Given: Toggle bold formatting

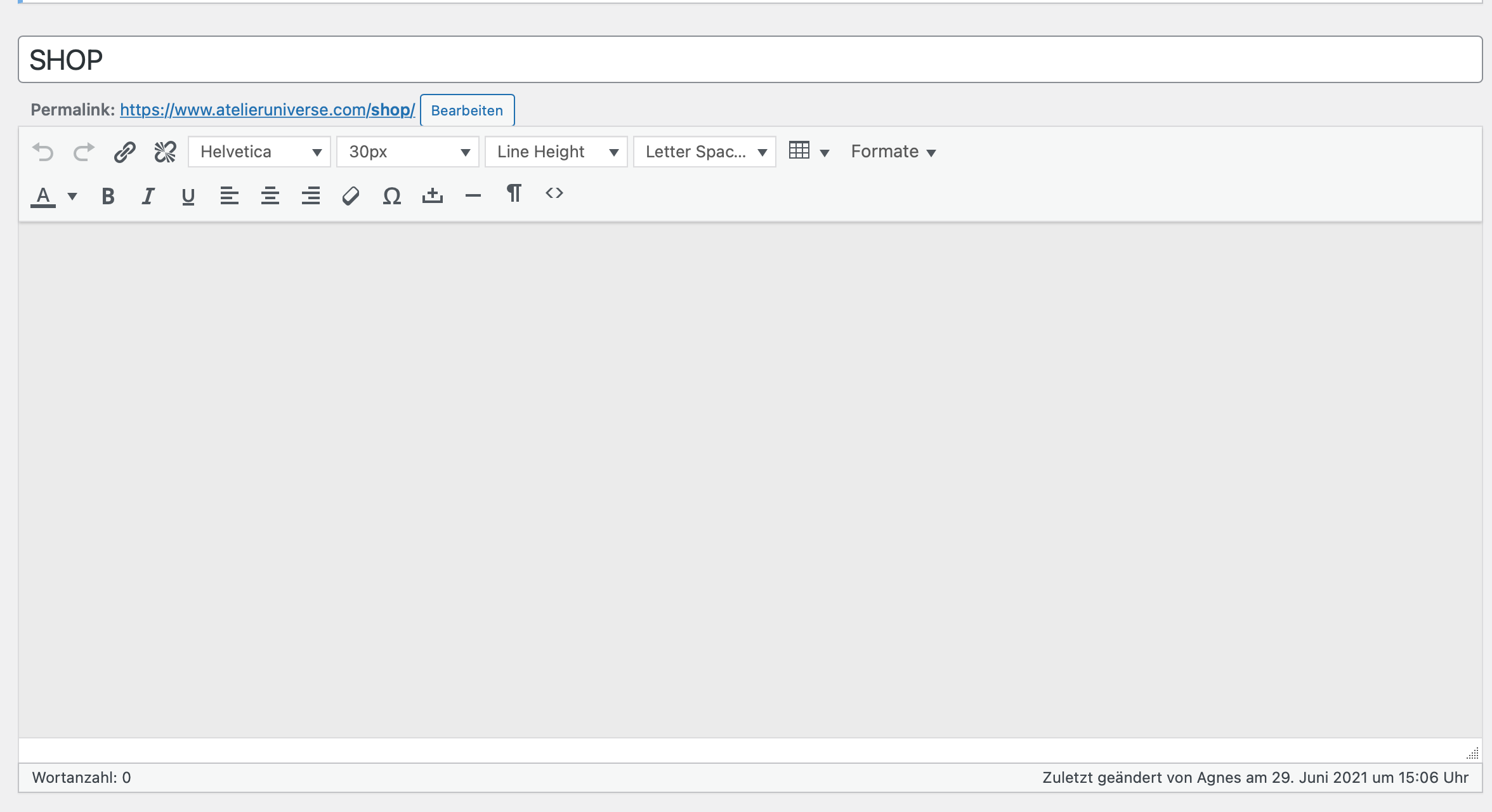Looking at the screenshot, I should [x=108, y=196].
